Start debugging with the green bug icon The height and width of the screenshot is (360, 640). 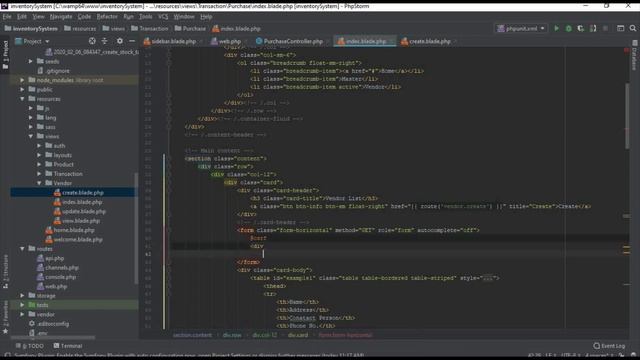coord(569,29)
